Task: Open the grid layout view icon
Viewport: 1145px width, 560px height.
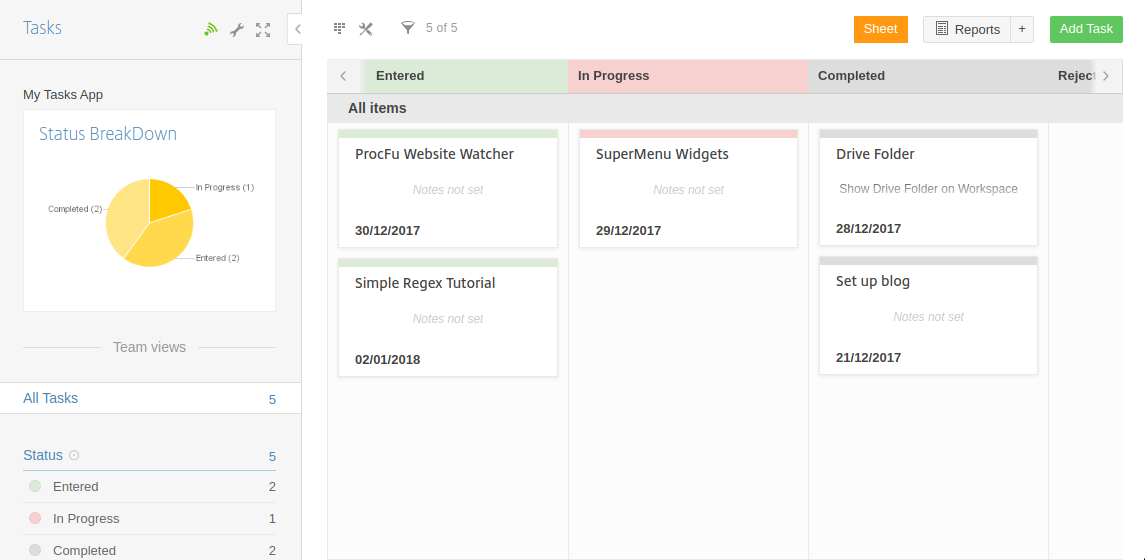Action: pos(339,29)
